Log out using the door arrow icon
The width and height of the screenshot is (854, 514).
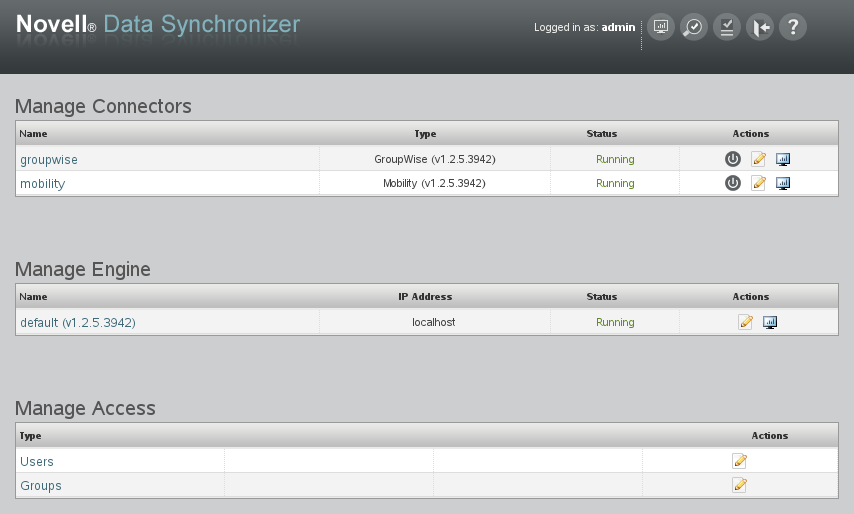tap(759, 27)
